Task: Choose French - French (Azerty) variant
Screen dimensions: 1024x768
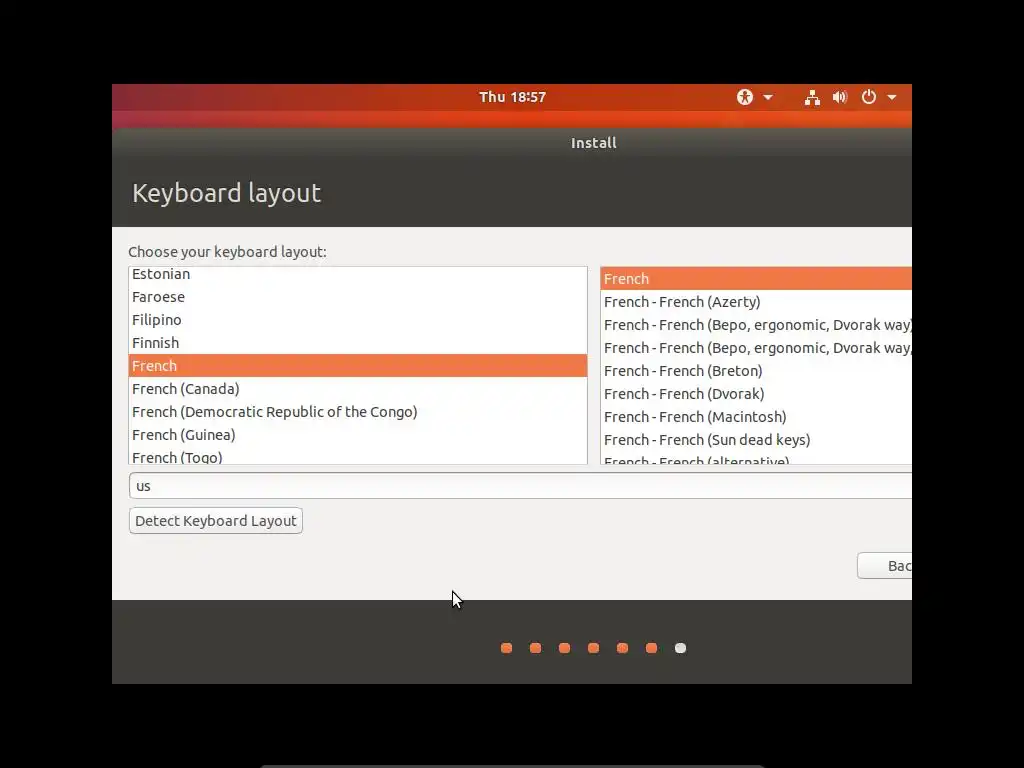Action: [756, 302]
